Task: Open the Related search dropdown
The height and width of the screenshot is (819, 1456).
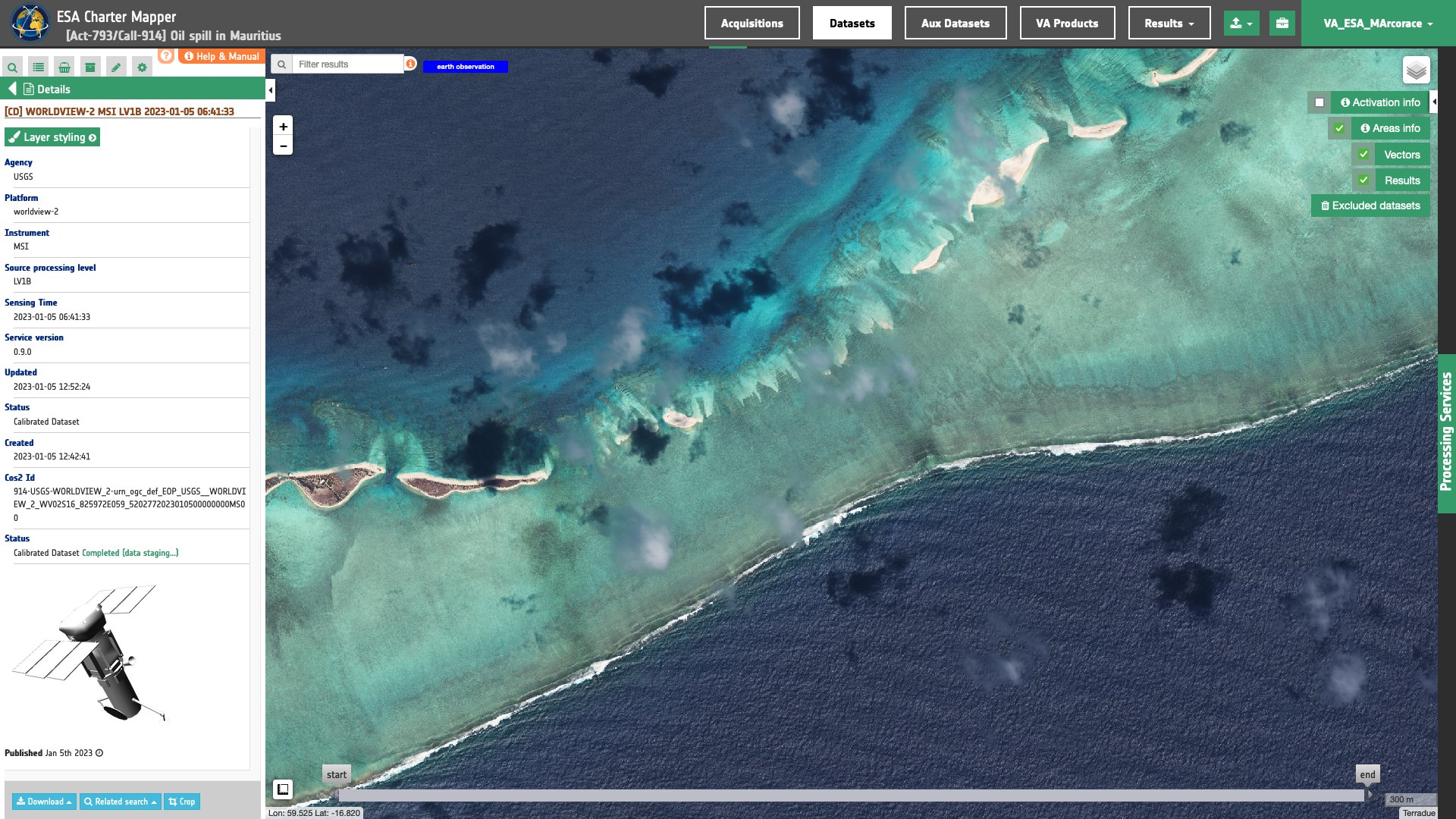Action: tap(121, 802)
